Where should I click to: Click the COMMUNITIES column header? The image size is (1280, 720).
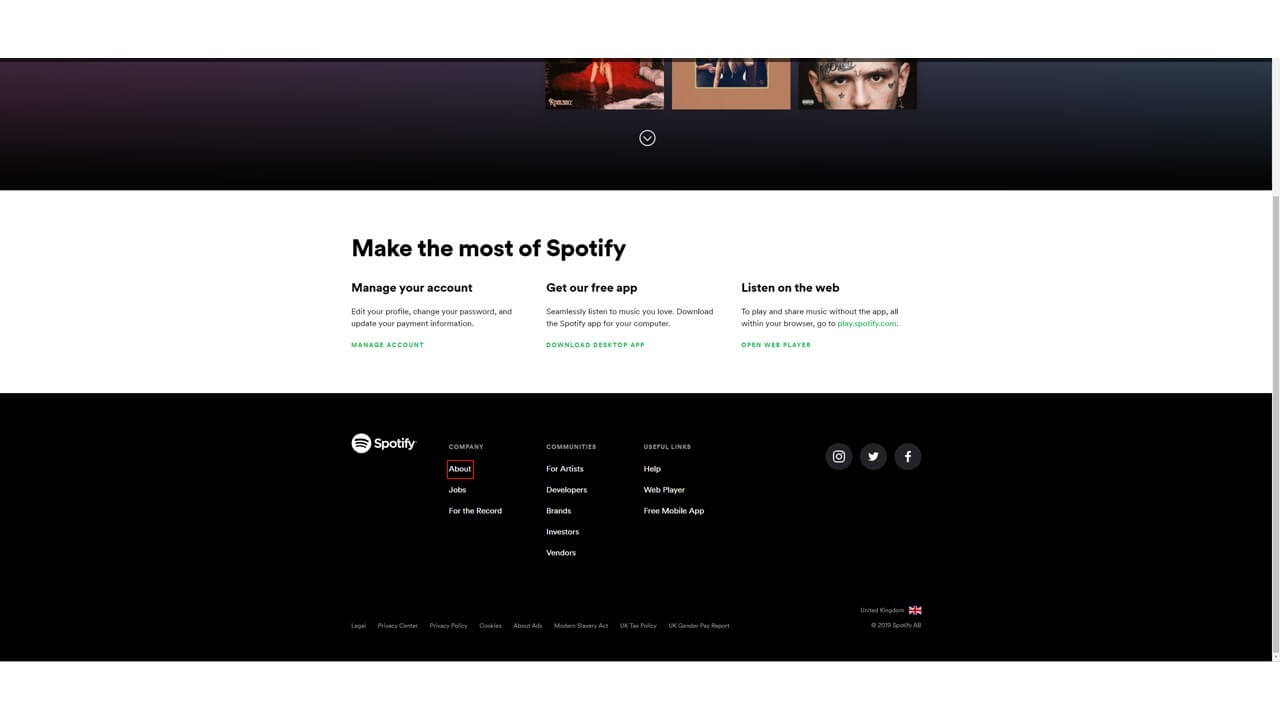[571, 447]
